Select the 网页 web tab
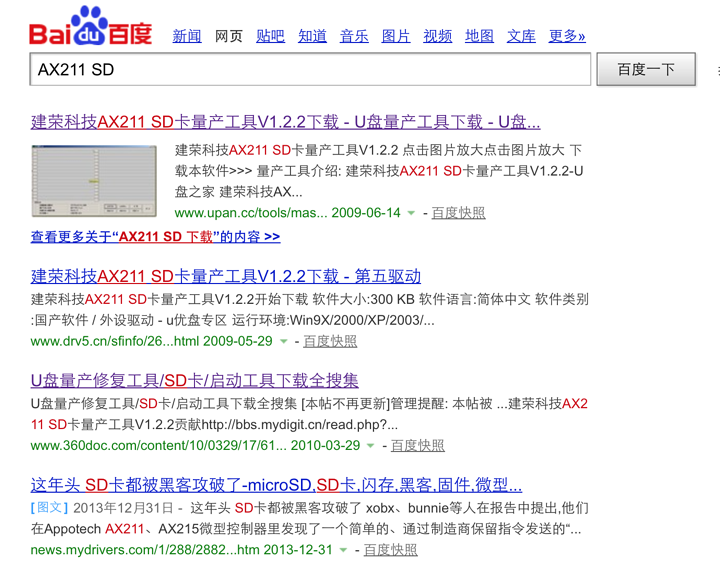The height and width of the screenshot is (566, 720). pos(229,36)
